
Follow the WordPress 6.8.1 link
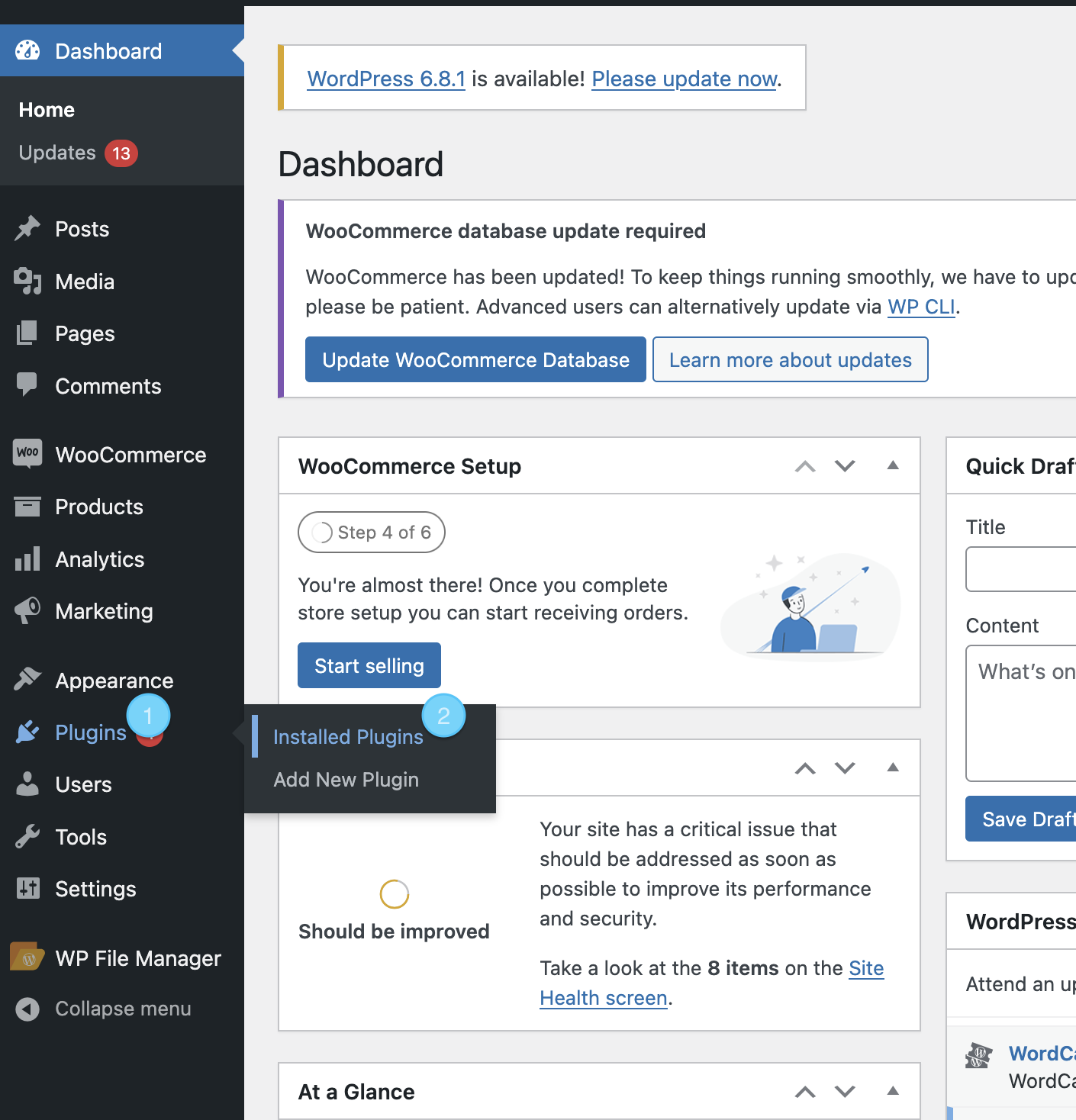click(x=386, y=79)
